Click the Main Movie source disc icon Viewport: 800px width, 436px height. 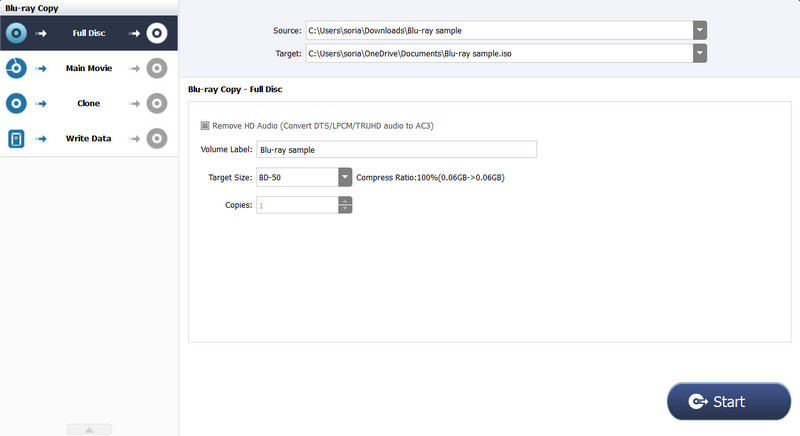click(x=16, y=68)
